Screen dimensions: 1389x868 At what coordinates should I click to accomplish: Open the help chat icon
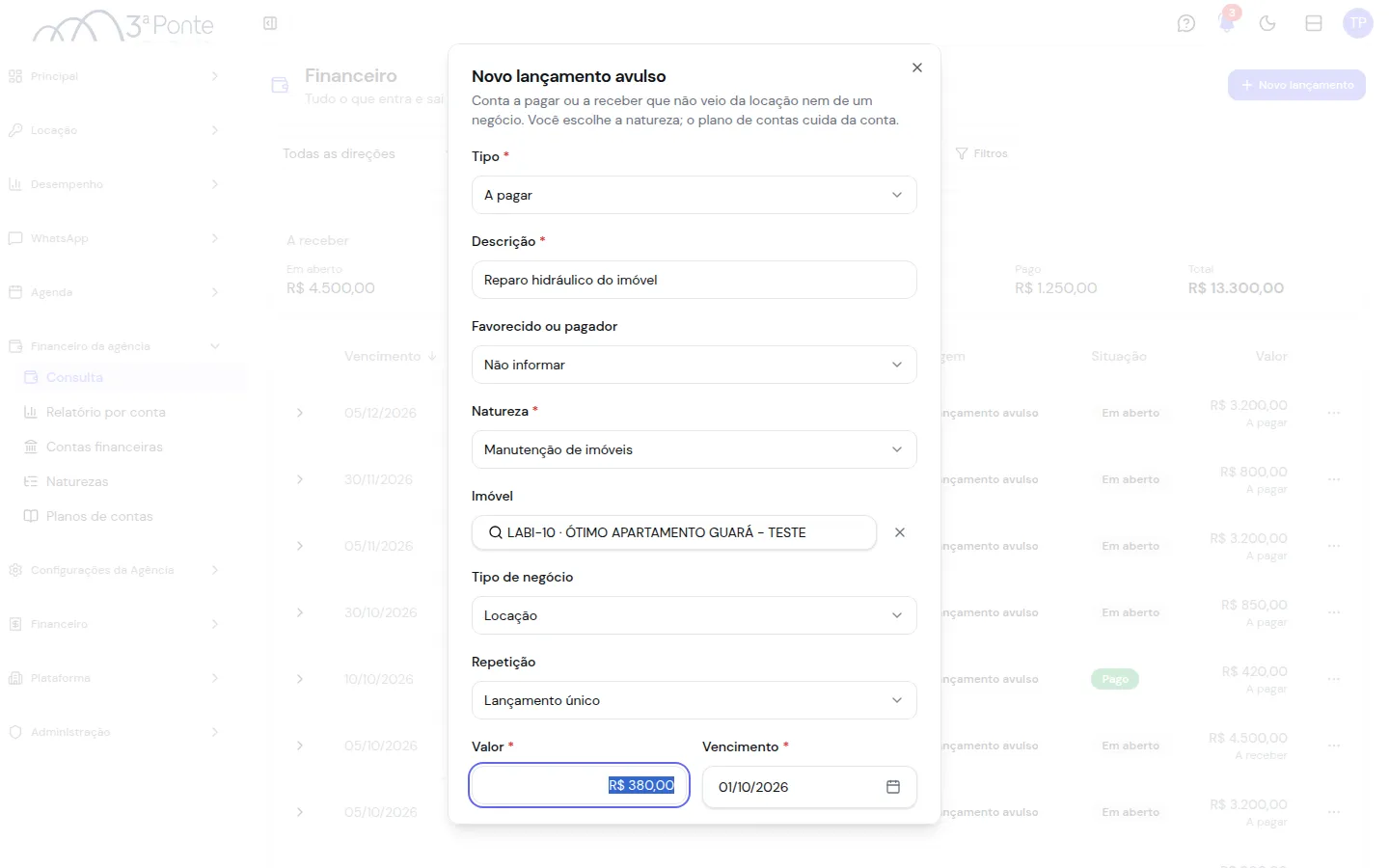[1186, 23]
